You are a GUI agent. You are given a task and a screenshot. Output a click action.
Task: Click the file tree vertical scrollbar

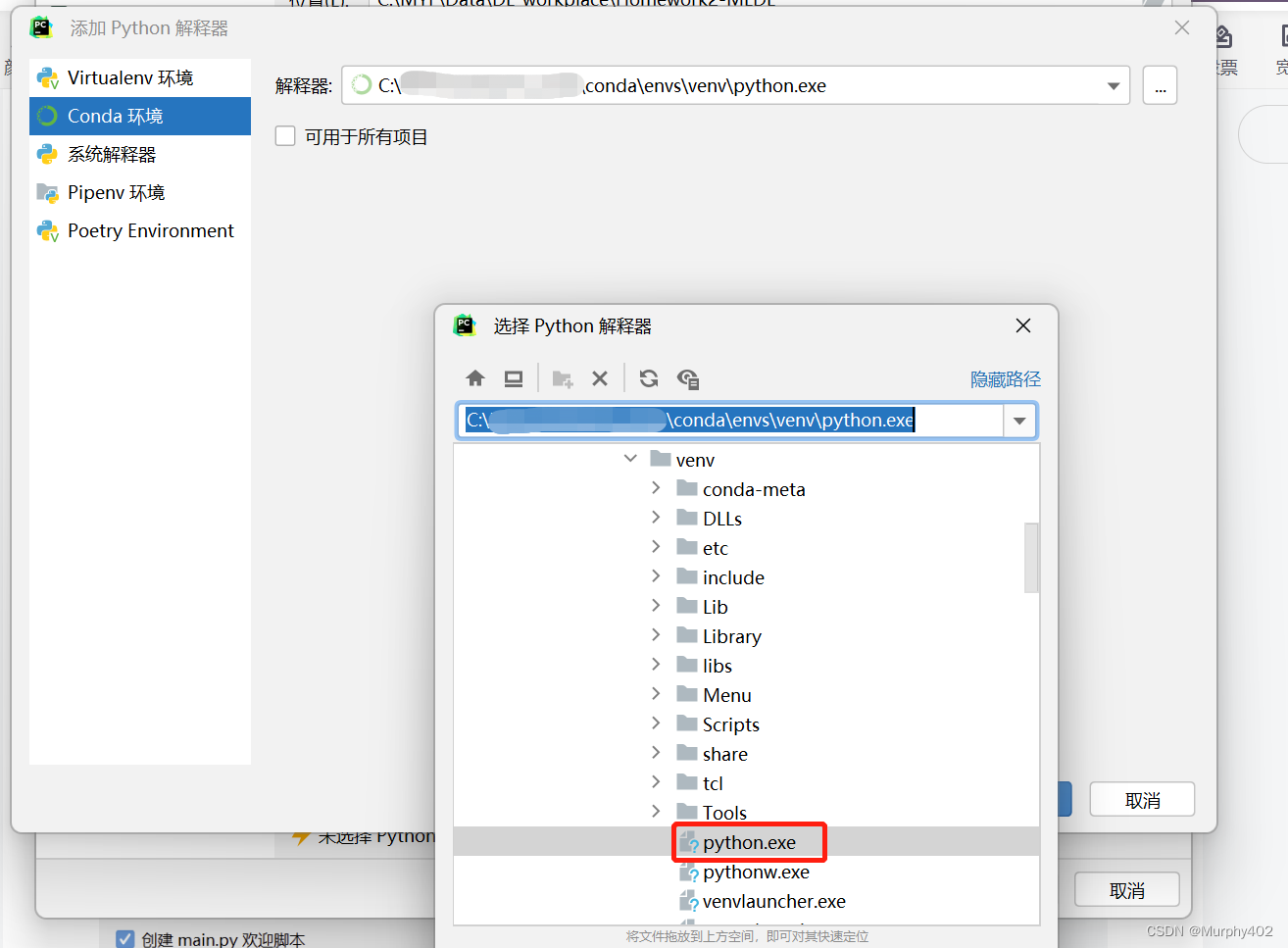click(1031, 558)
